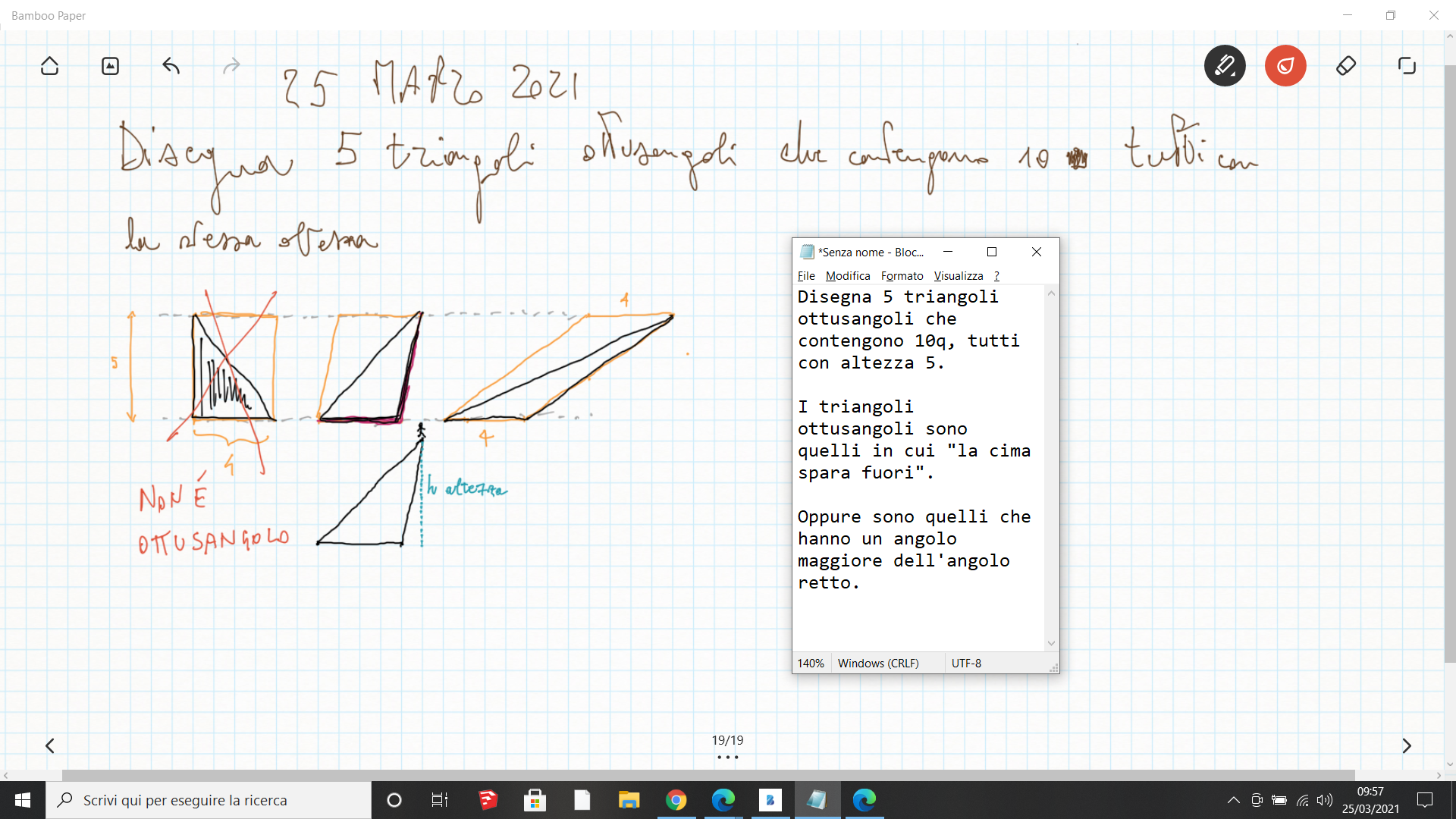Open Chrome from the taskbar
Screen dimensions: 1456x819
[x=676, y=800]
